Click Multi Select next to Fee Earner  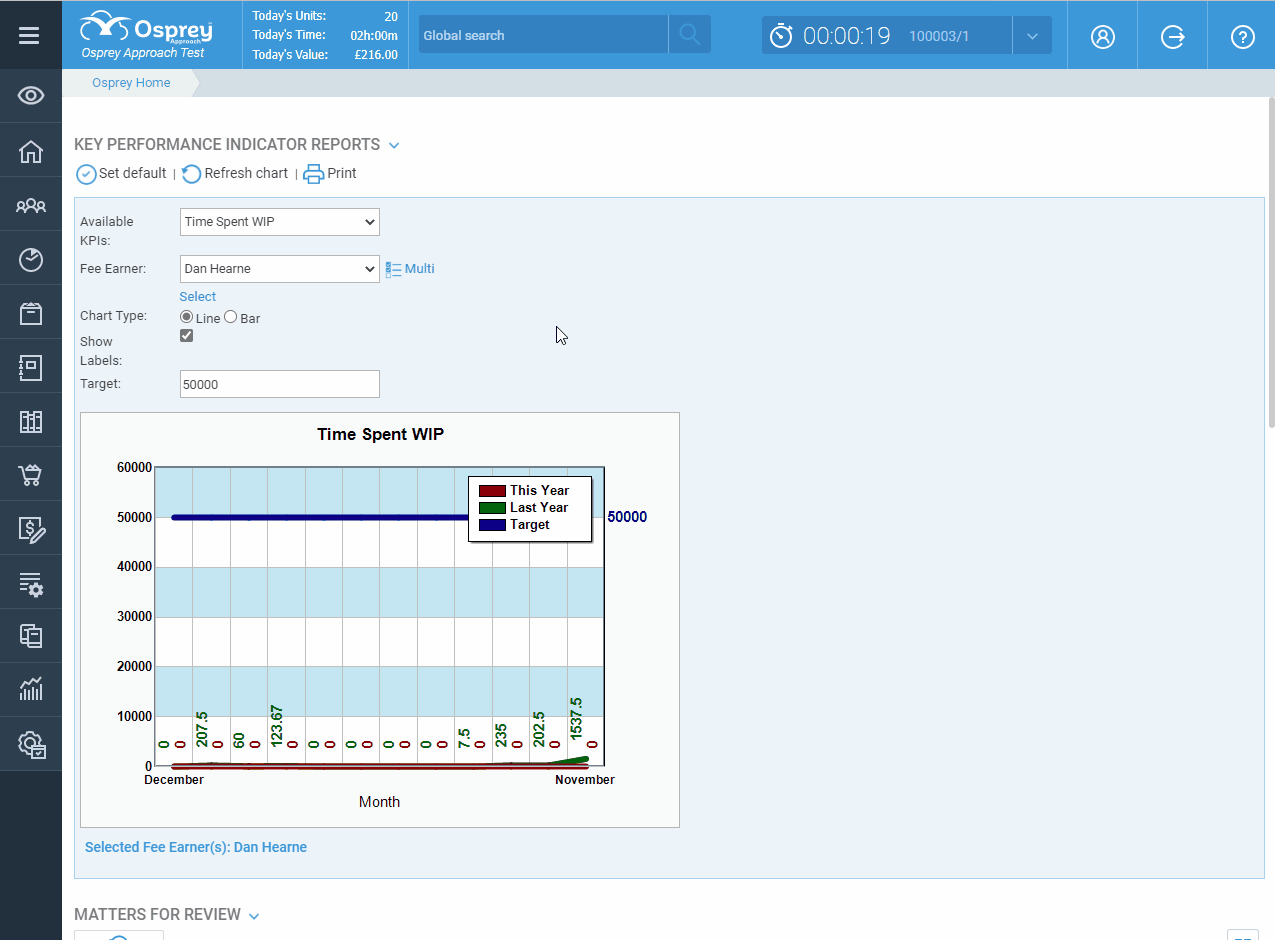(410, 268)
